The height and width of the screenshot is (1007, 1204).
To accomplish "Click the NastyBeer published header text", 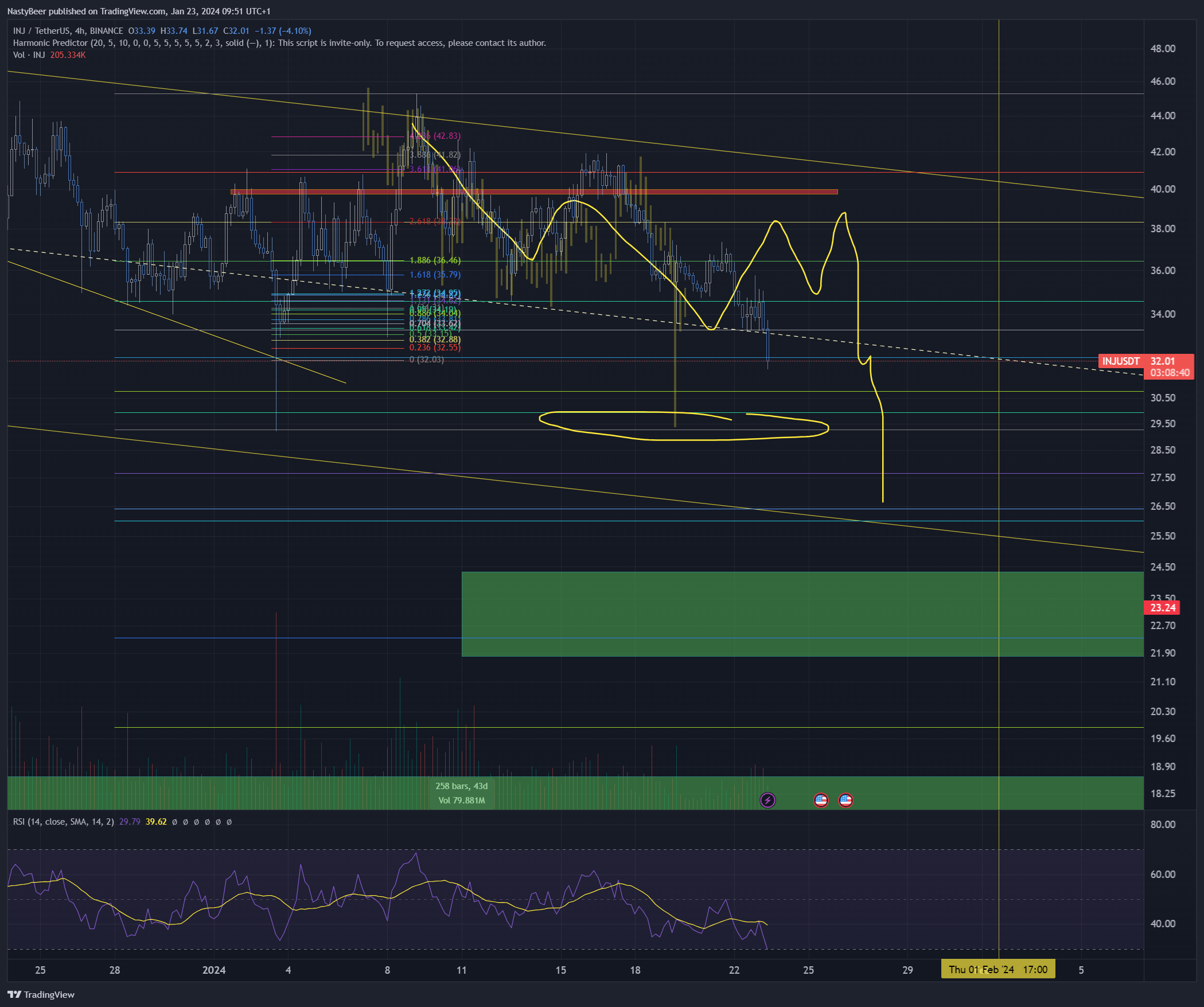I will click(x=138, y=11).
